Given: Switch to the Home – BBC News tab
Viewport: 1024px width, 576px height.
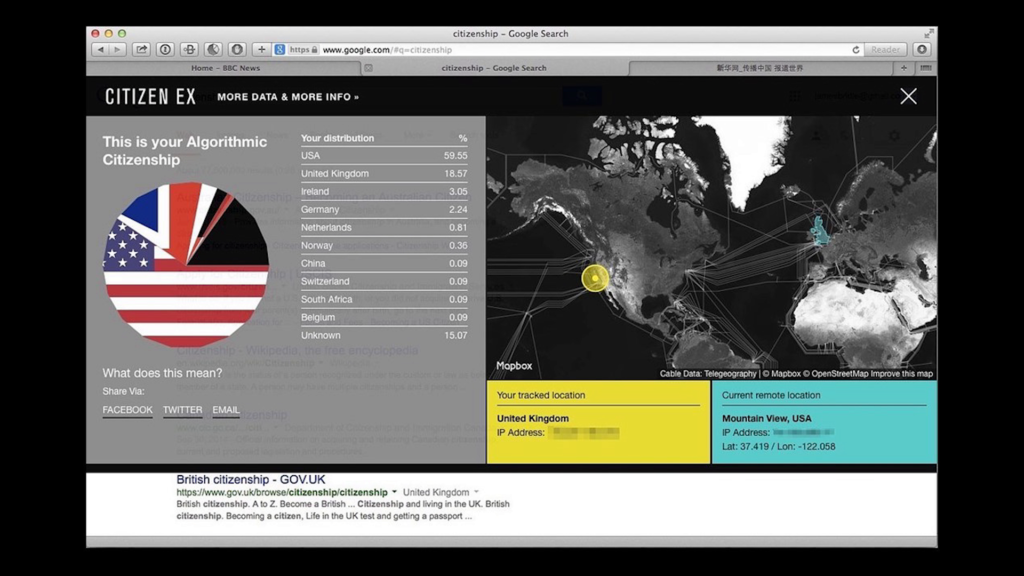Looking at the screenshot, I should coord(225,68).
